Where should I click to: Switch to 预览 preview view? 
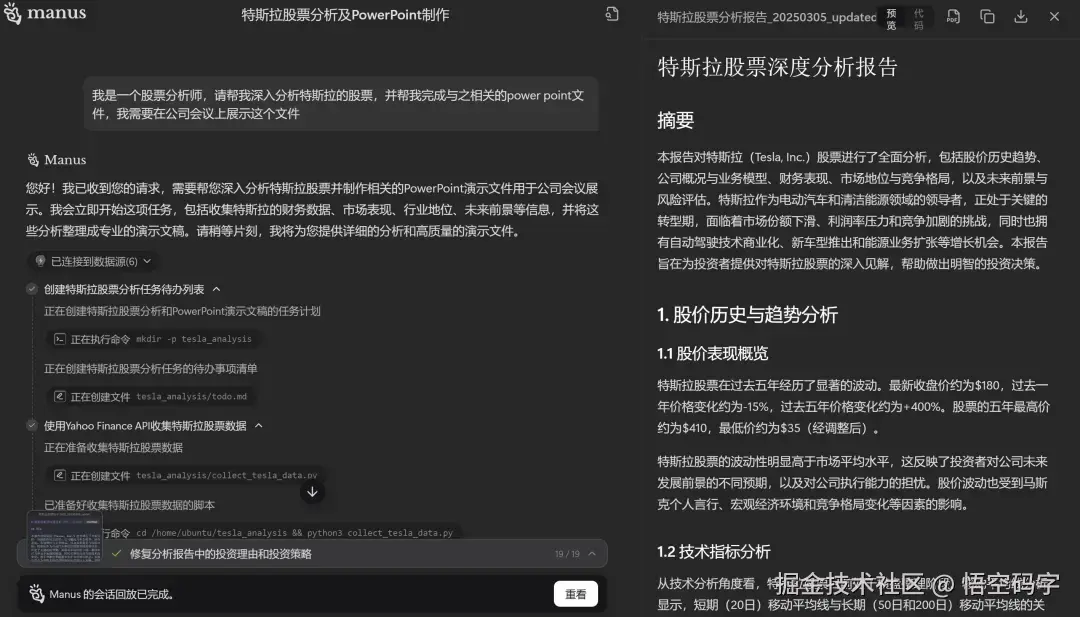point(890,17)
